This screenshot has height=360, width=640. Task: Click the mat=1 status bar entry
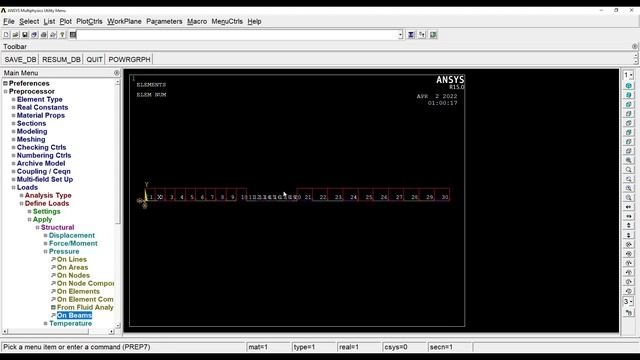pyautogui.click(x=258, y=347)
